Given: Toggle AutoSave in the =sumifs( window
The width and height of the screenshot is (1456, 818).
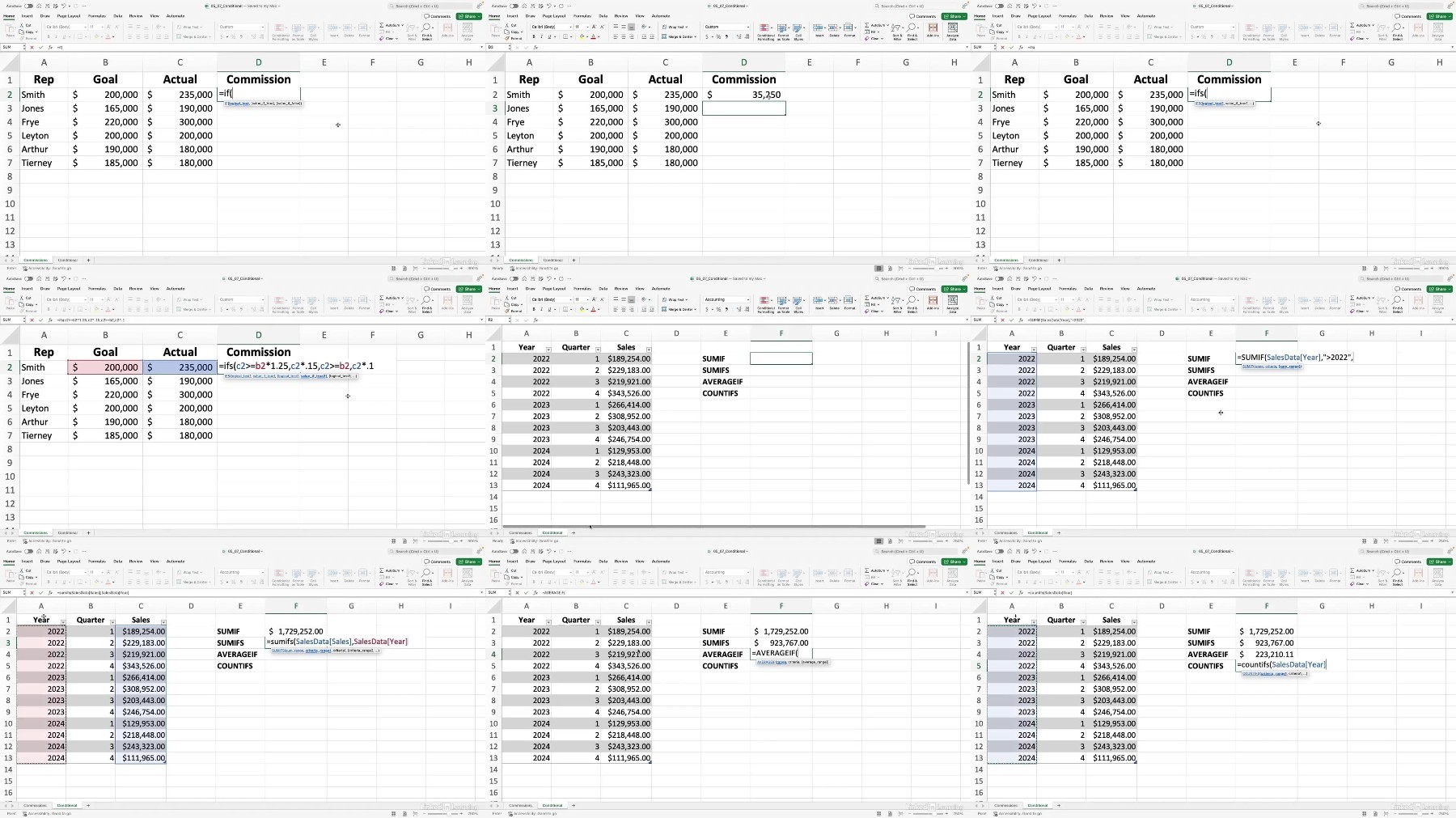Looking at the screenshot, I should 28,551.
